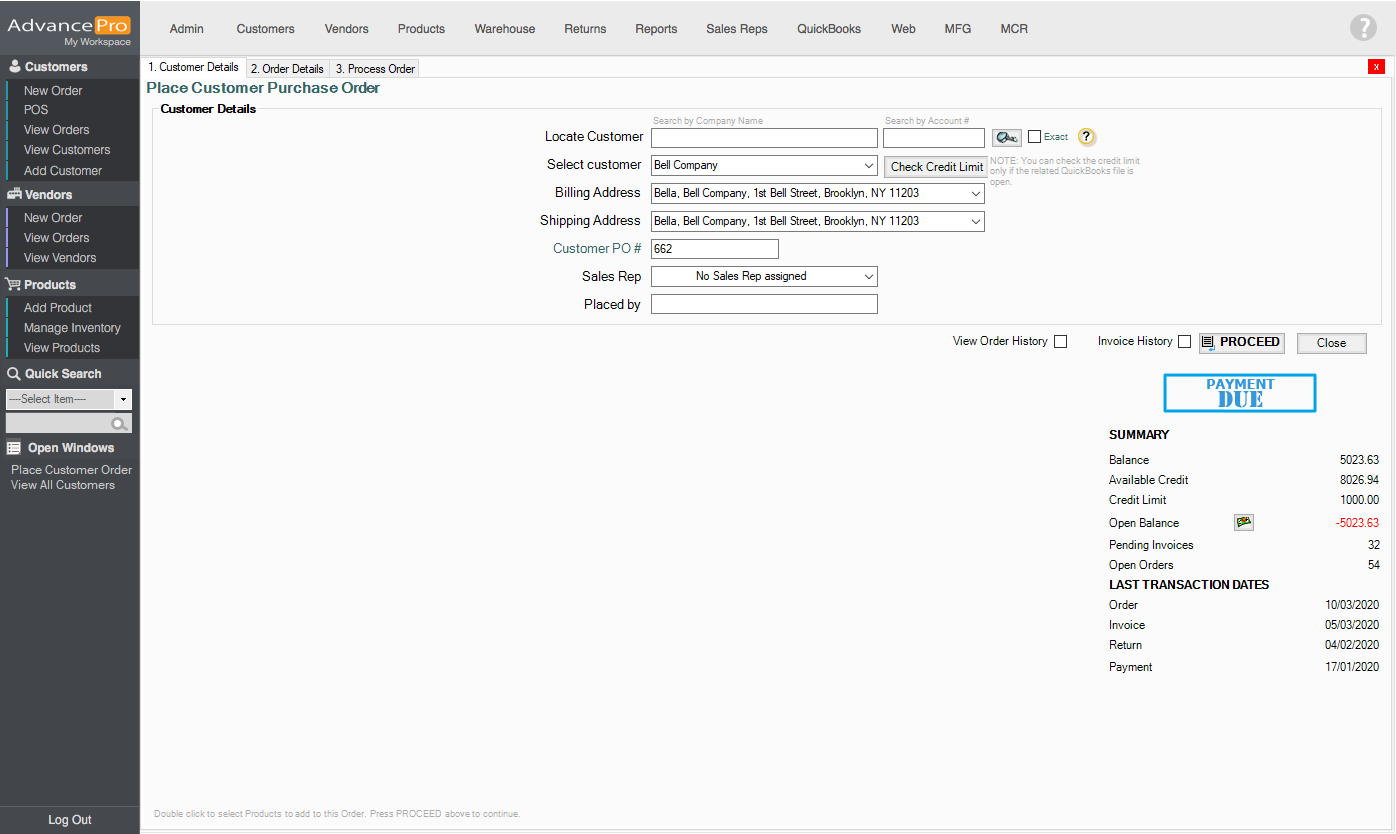Click the Open Balance payment icon
The width and height of the screenshot is (1396, 834).
coord(1243,522)
